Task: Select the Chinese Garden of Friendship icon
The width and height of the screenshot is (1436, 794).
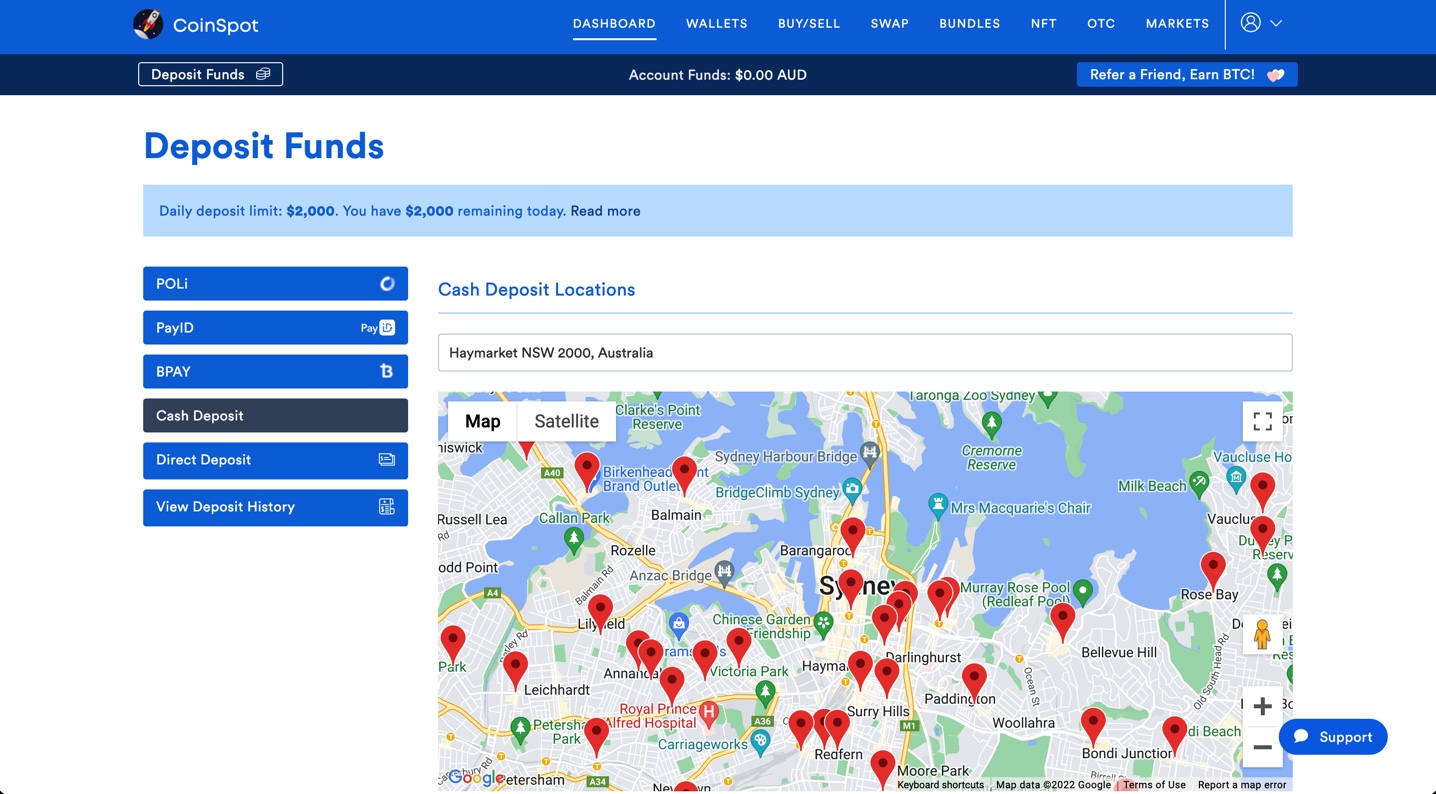Action: click(x=823, y=624)
